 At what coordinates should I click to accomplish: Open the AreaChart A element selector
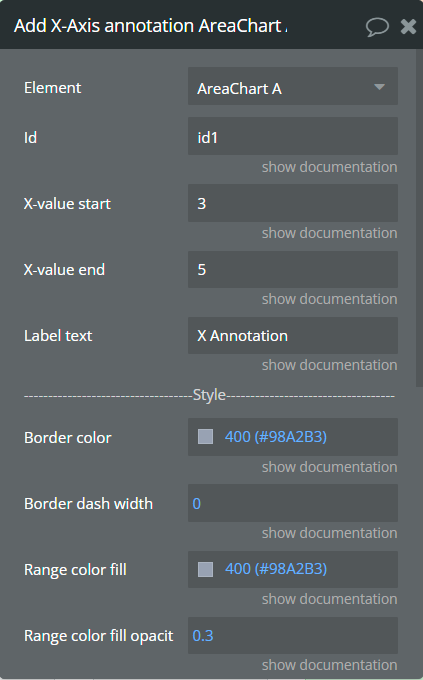[x=292, y=86]
